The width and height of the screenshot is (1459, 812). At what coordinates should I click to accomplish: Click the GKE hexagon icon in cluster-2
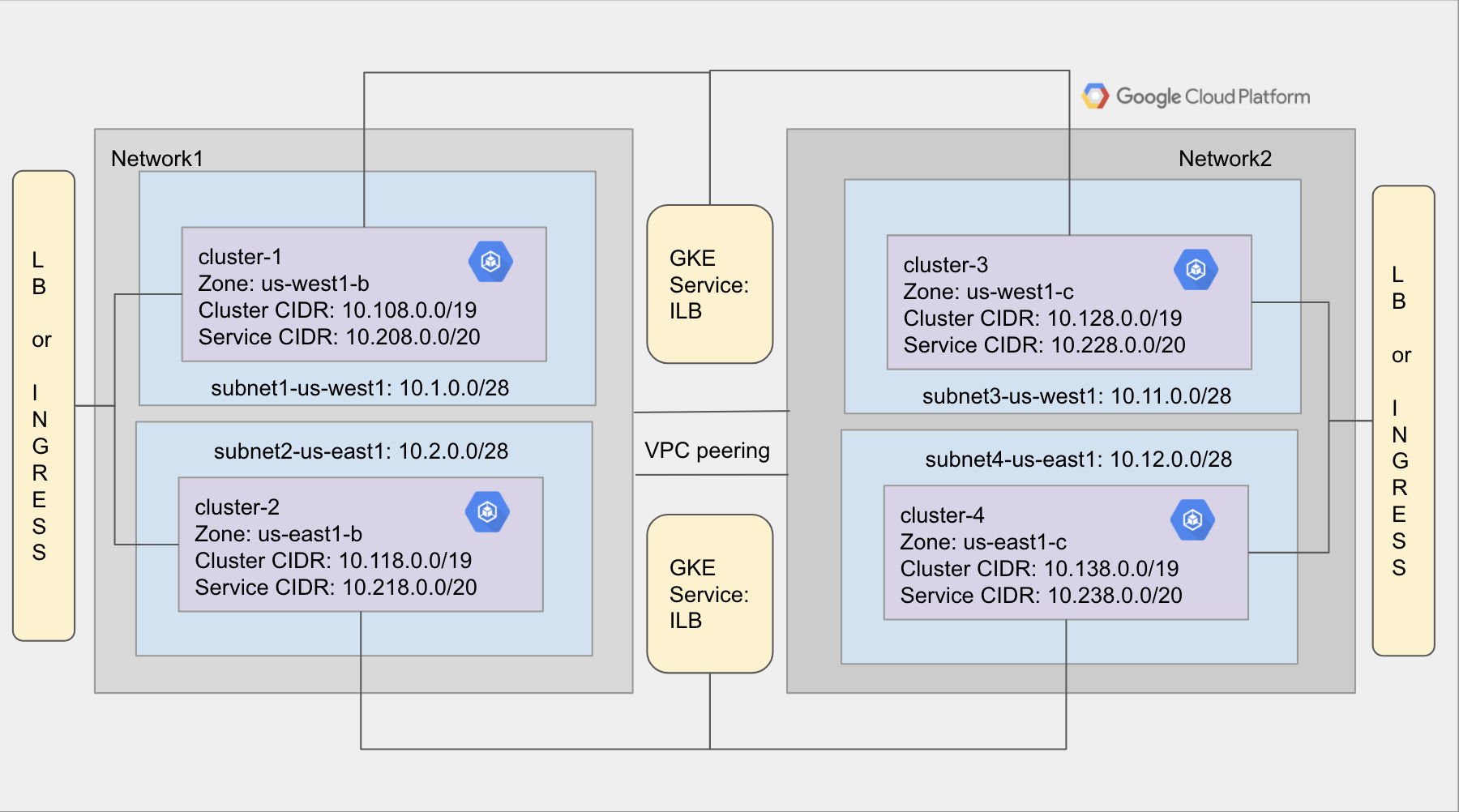coord(487,512)
